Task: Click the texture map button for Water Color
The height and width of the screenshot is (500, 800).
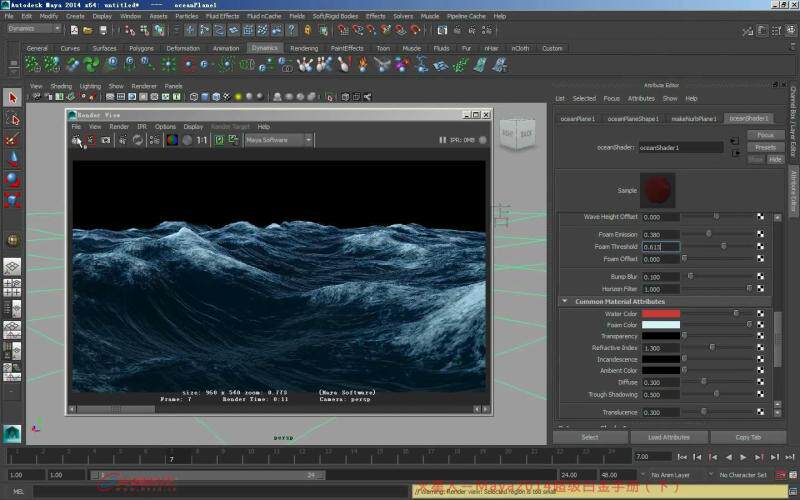Action: (760, 313)
